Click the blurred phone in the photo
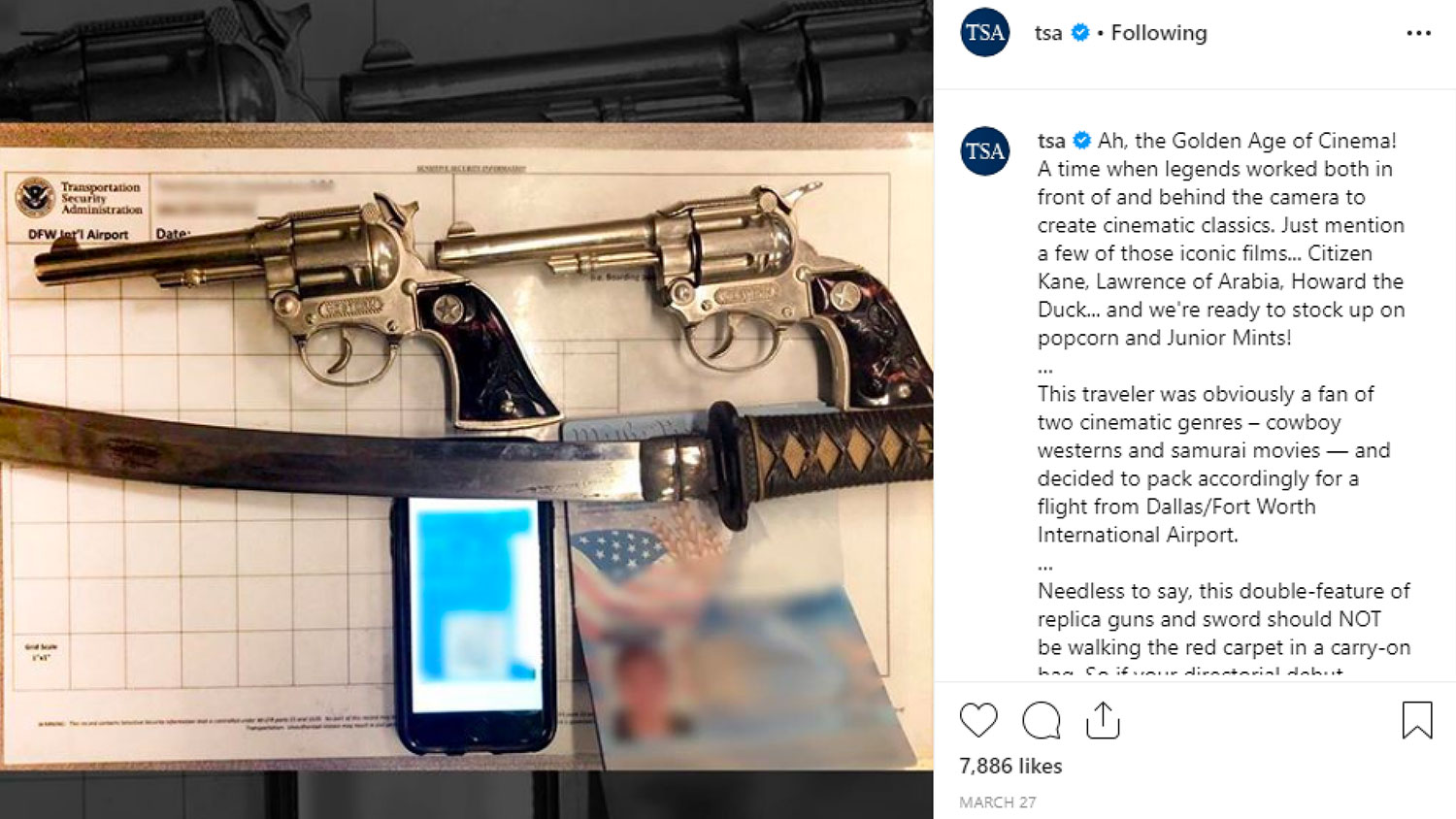 pyautogui.click(x=475, y=623)
